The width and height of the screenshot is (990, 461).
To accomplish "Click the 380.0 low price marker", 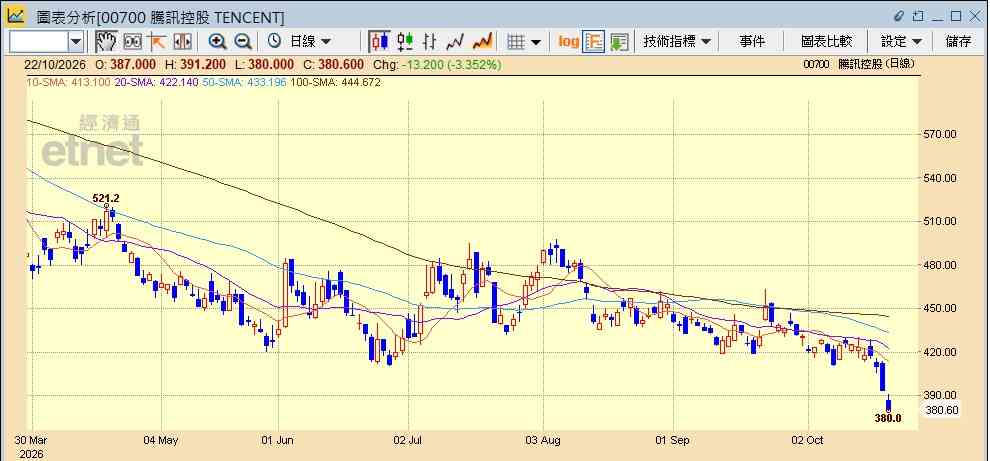I will [888, 418].
